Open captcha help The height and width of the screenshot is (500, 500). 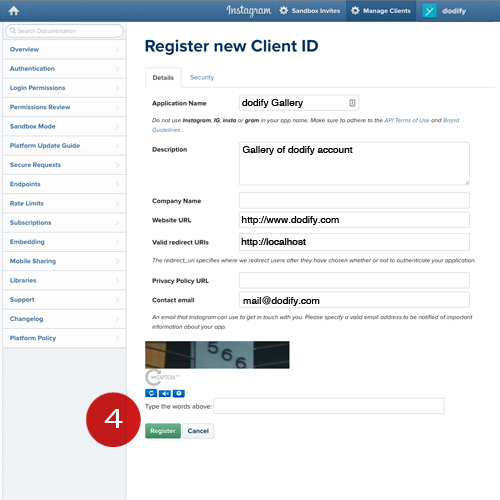[x=179, y=394]
